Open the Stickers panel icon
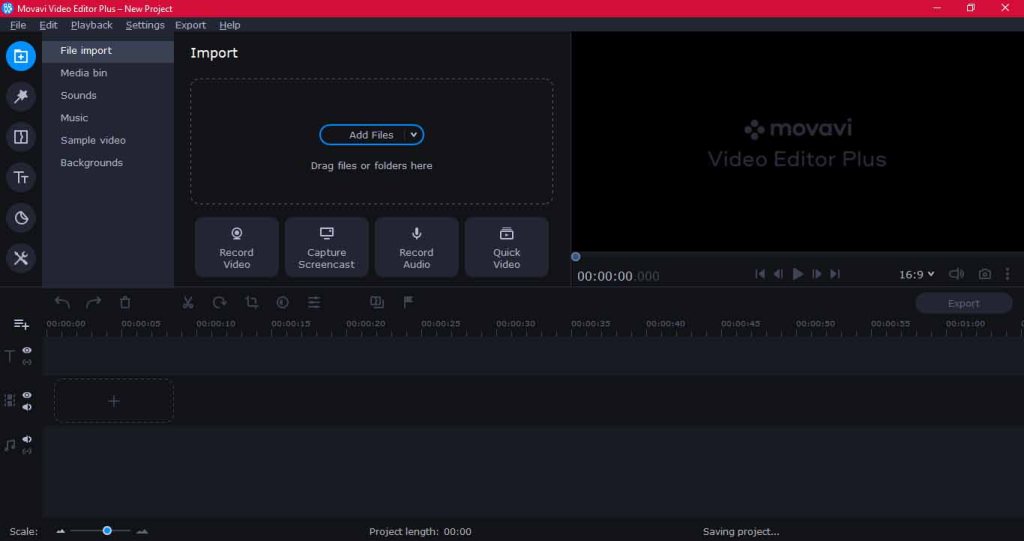This screenshot has width=1024, height=541. pos(20,218)
